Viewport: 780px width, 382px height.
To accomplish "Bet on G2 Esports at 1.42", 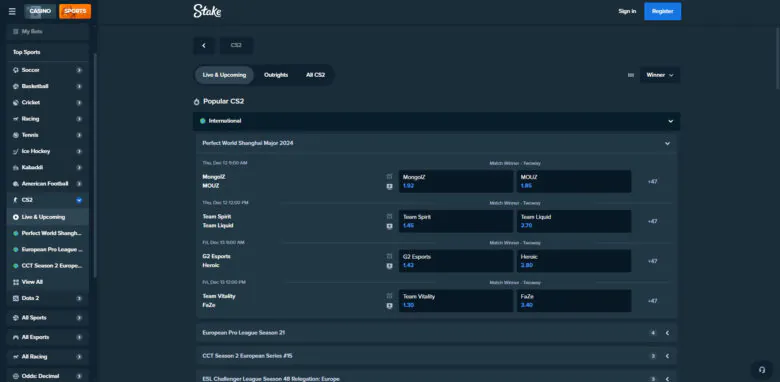I will tap(456, 261).
